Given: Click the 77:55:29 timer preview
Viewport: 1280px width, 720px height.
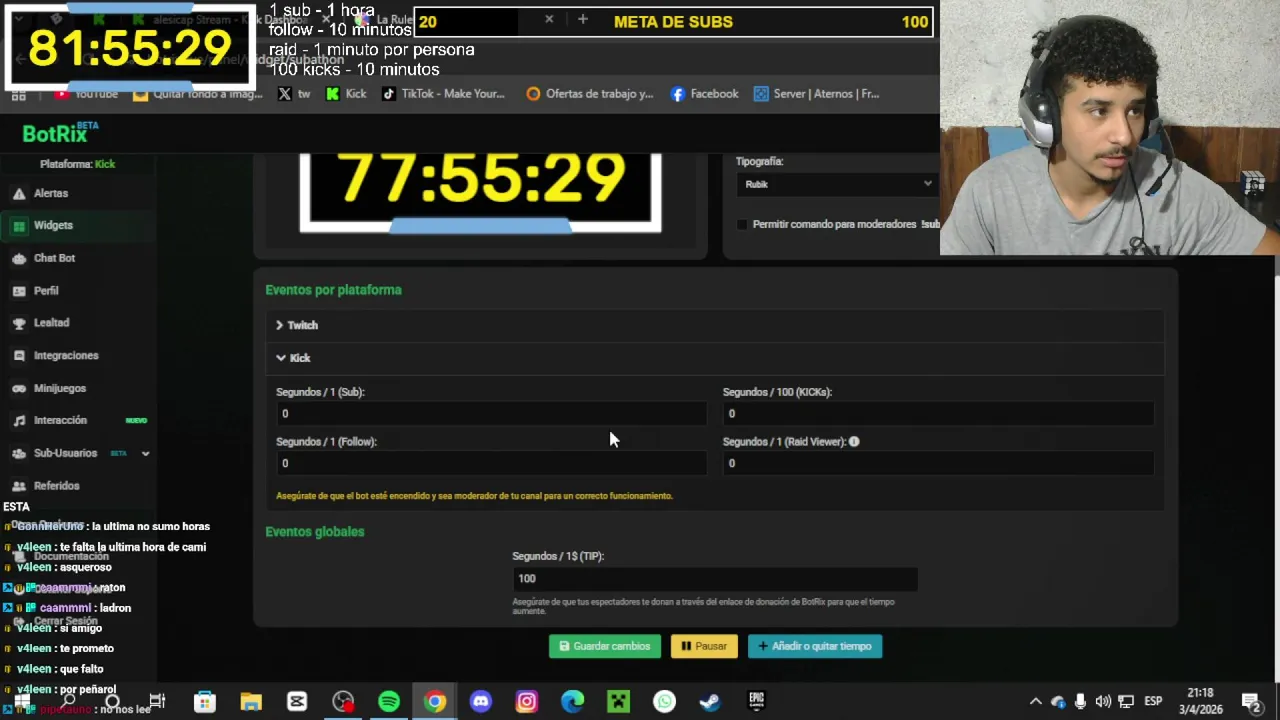Looking at the screenshot, I should coord(480,190).
